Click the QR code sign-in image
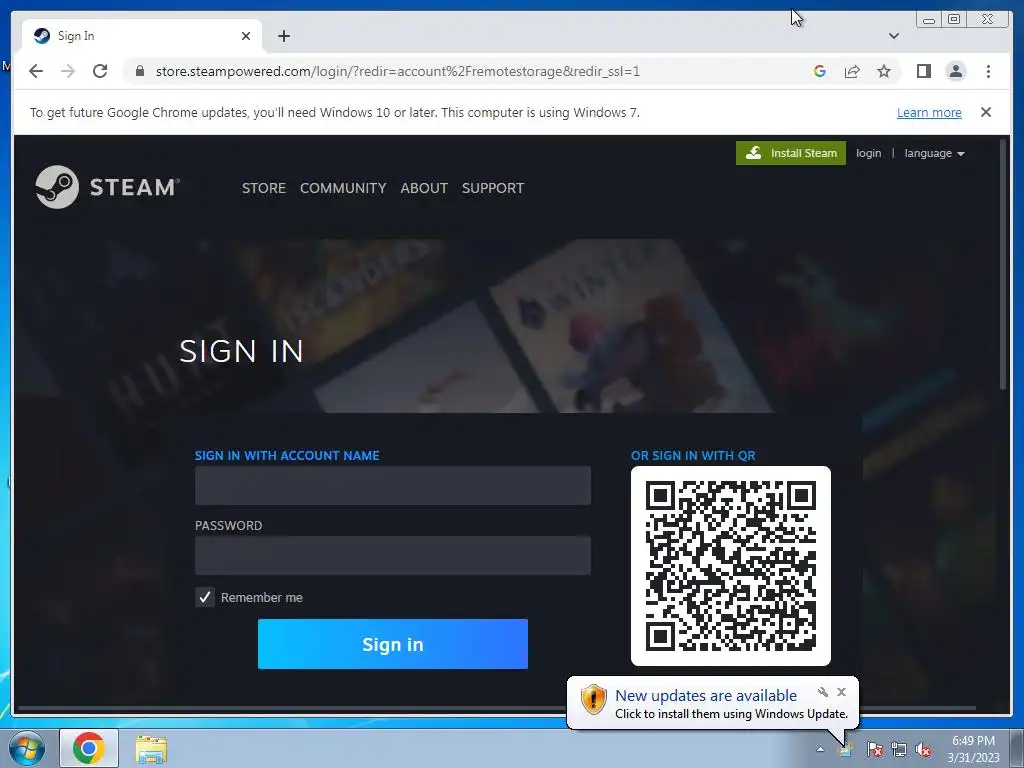The image size is (1024, 768). click(730, 566)
